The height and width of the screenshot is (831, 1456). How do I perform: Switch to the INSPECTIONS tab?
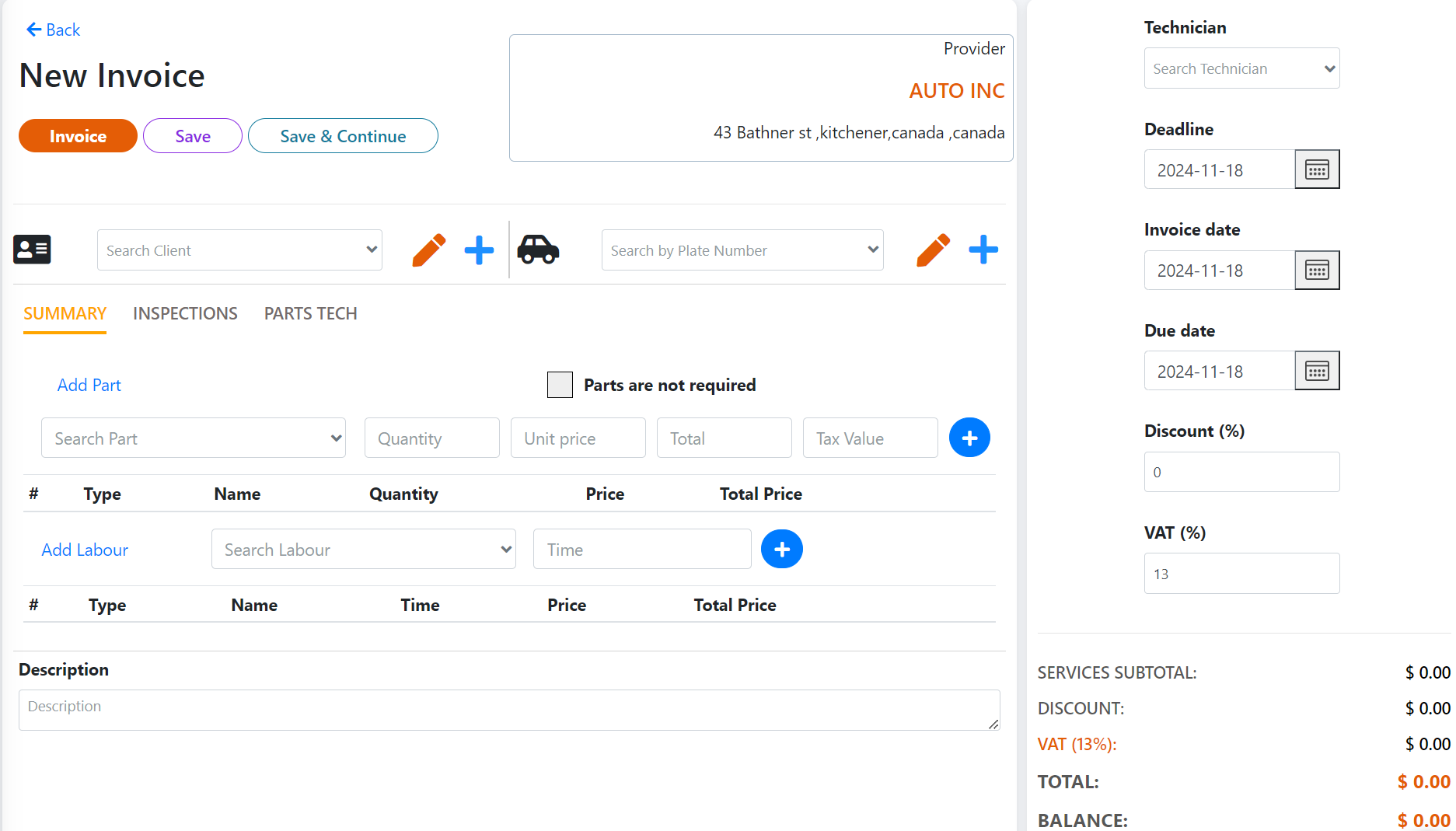[x=185, y=313]
